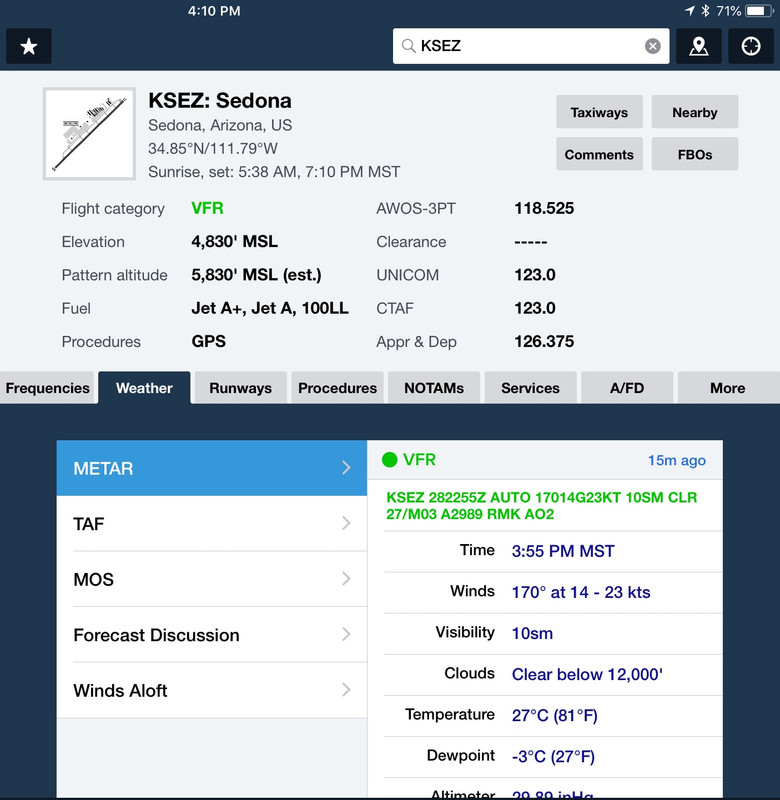The image size is (780, 800).
Task: Tap the coordinates 34.85°N/111.79°W
Action: pos(213,148)
